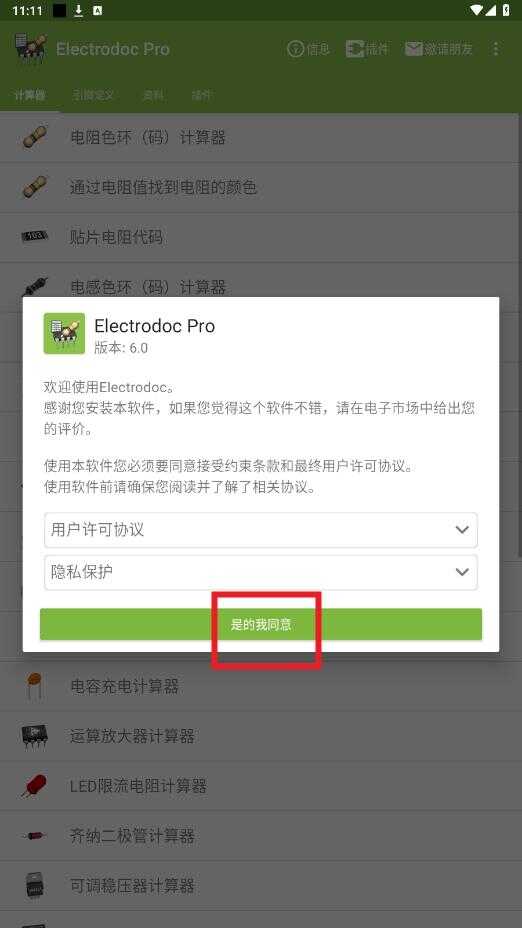
Task: Click the green Electrodoc icon in dialog
Action: coord(64,333)
